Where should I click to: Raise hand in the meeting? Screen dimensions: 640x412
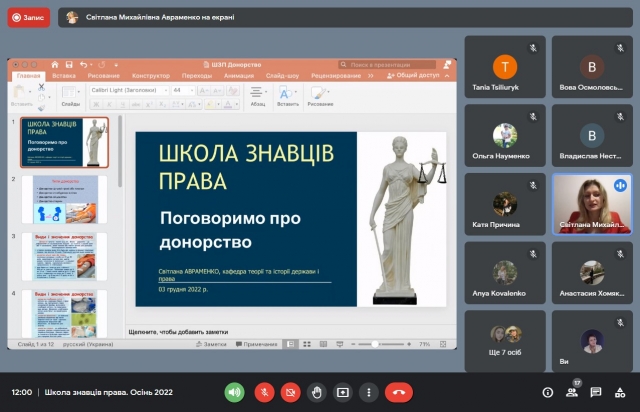pyautogui.click(x=317, y=392)
